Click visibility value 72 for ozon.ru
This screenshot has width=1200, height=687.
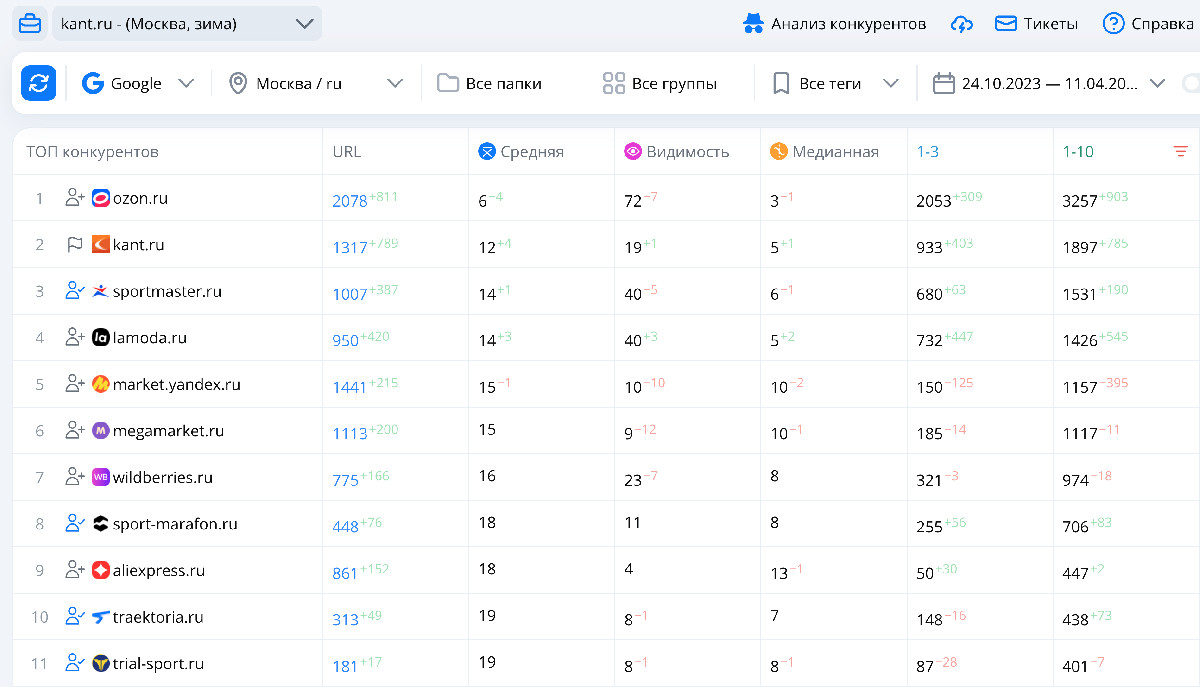(x=633, y=201)
